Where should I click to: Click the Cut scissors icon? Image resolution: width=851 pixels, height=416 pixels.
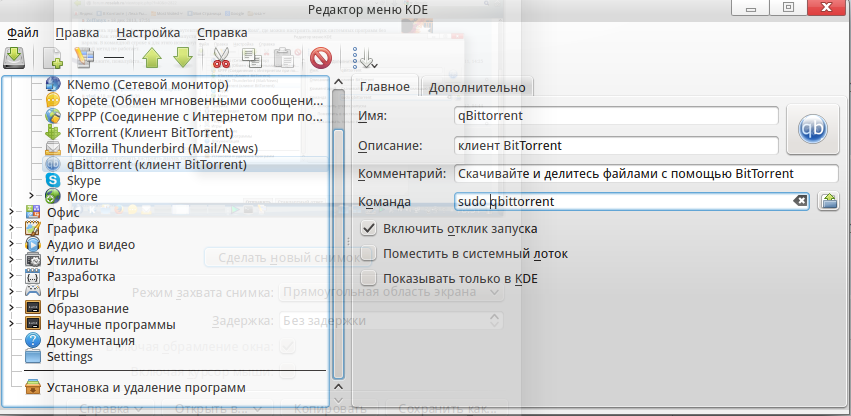click(x=221, y=57)
